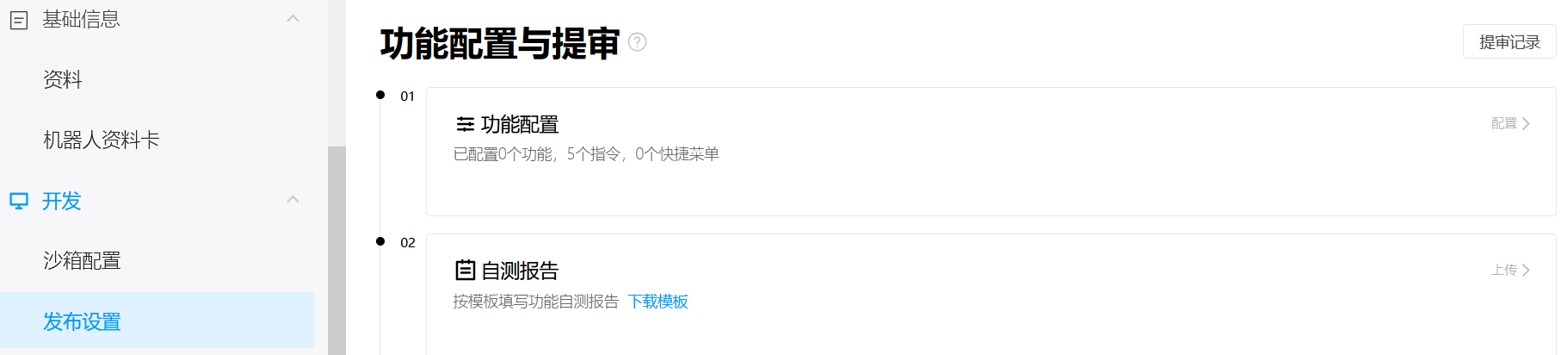Click the help question mark beside 功能配置与提审
Image resolution: width=1568 pixels, height=355 pixels.
(x=637, y=42)
